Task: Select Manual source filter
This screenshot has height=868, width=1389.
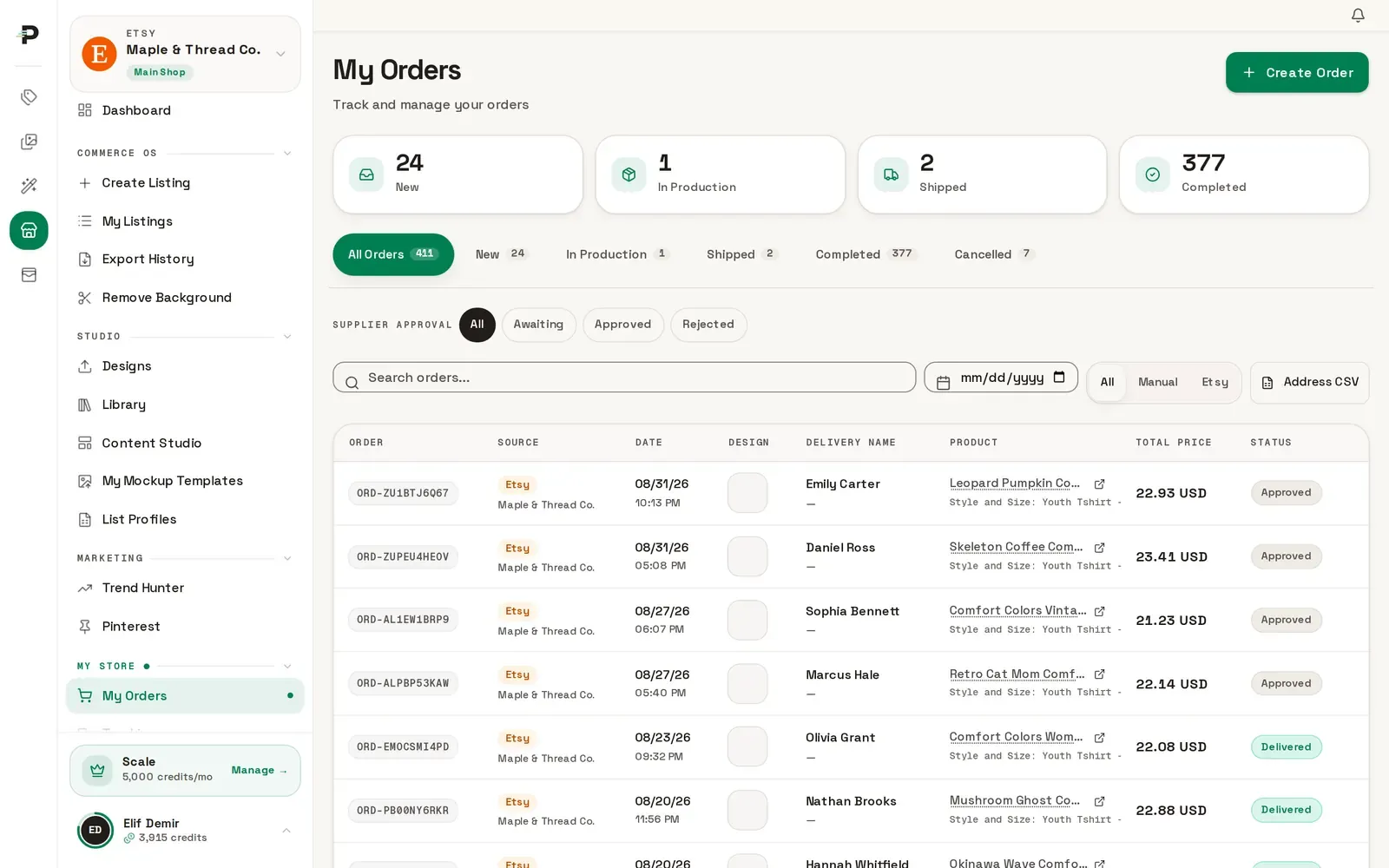Action: click(1158, 383)
